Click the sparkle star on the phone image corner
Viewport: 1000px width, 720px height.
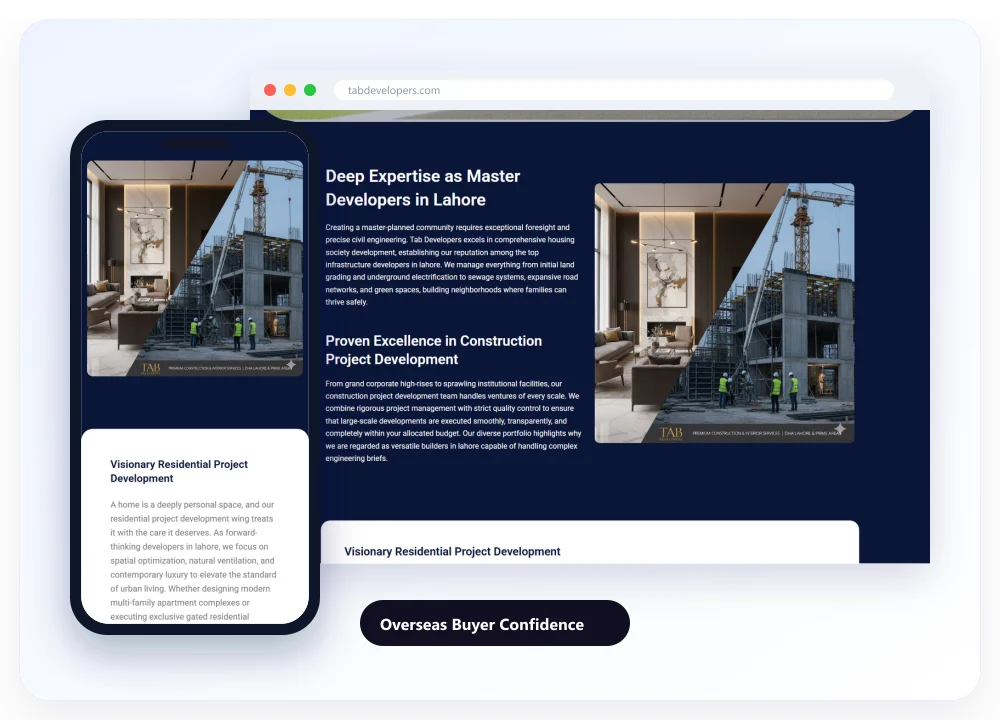291,365
